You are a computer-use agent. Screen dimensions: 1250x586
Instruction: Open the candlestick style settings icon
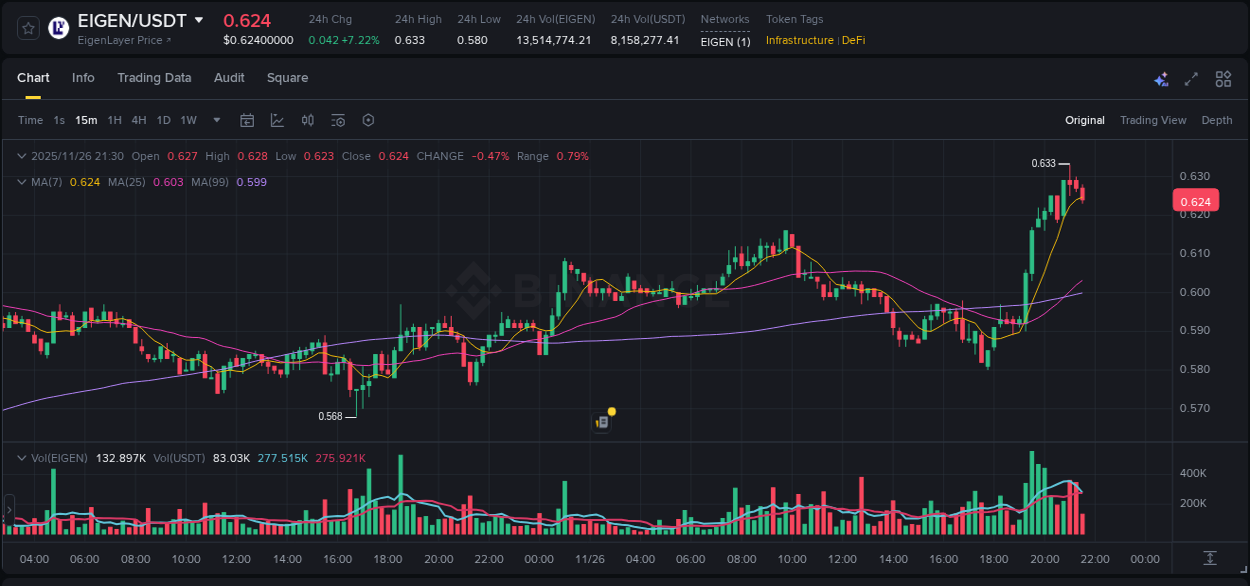(x=307, y=120)
